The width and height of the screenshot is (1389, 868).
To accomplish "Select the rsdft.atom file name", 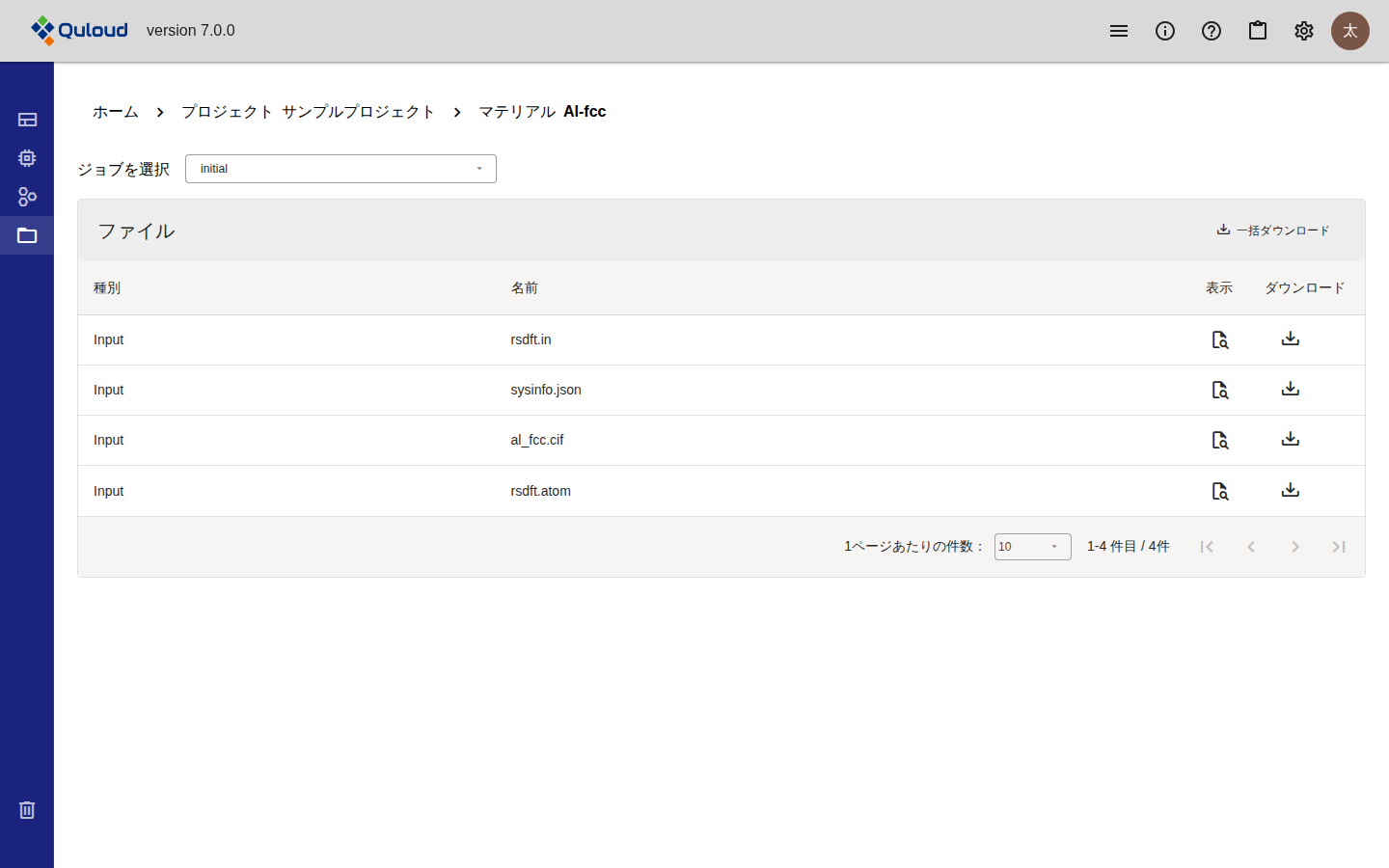I will (541, 491).
